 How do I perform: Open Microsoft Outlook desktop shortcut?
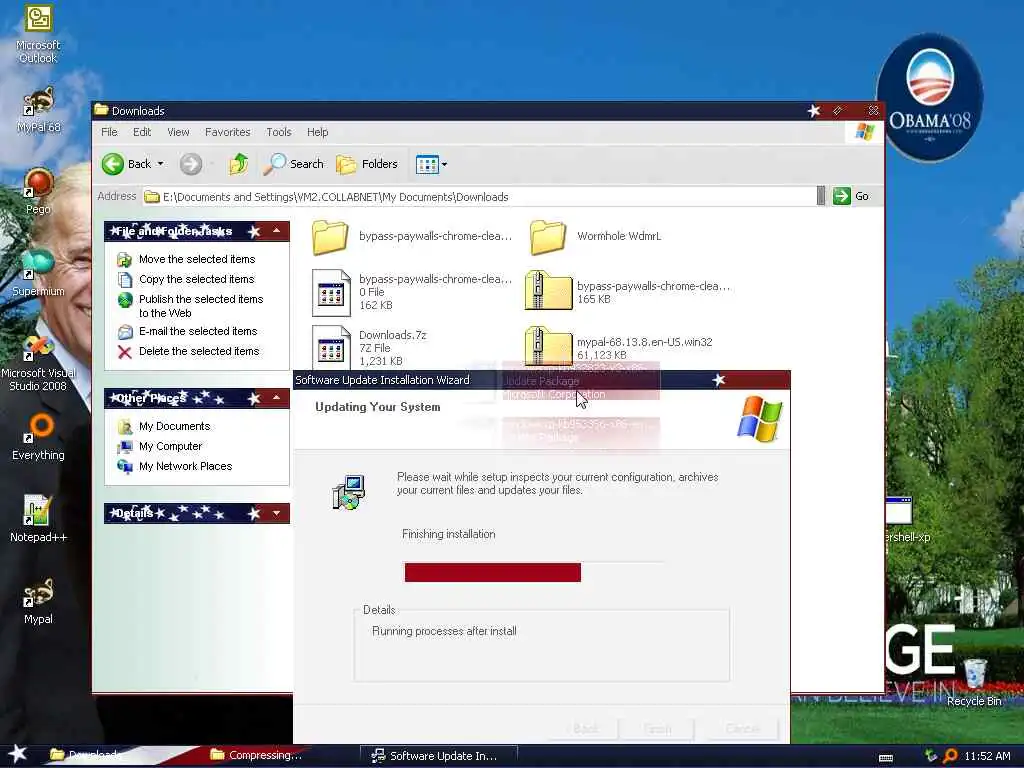(x=38, y=34)
